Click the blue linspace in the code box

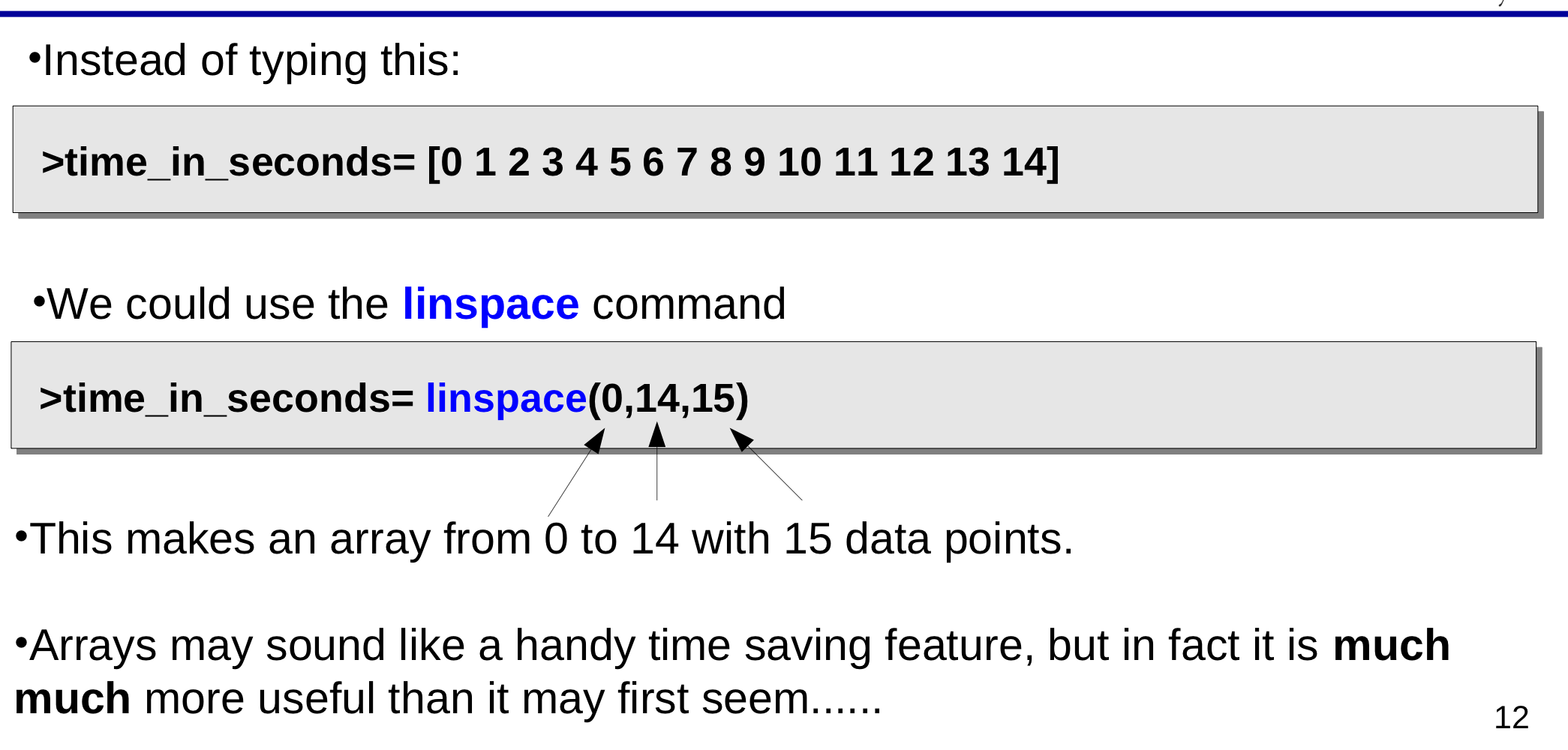pyautogui.click(x=506, y=398)
